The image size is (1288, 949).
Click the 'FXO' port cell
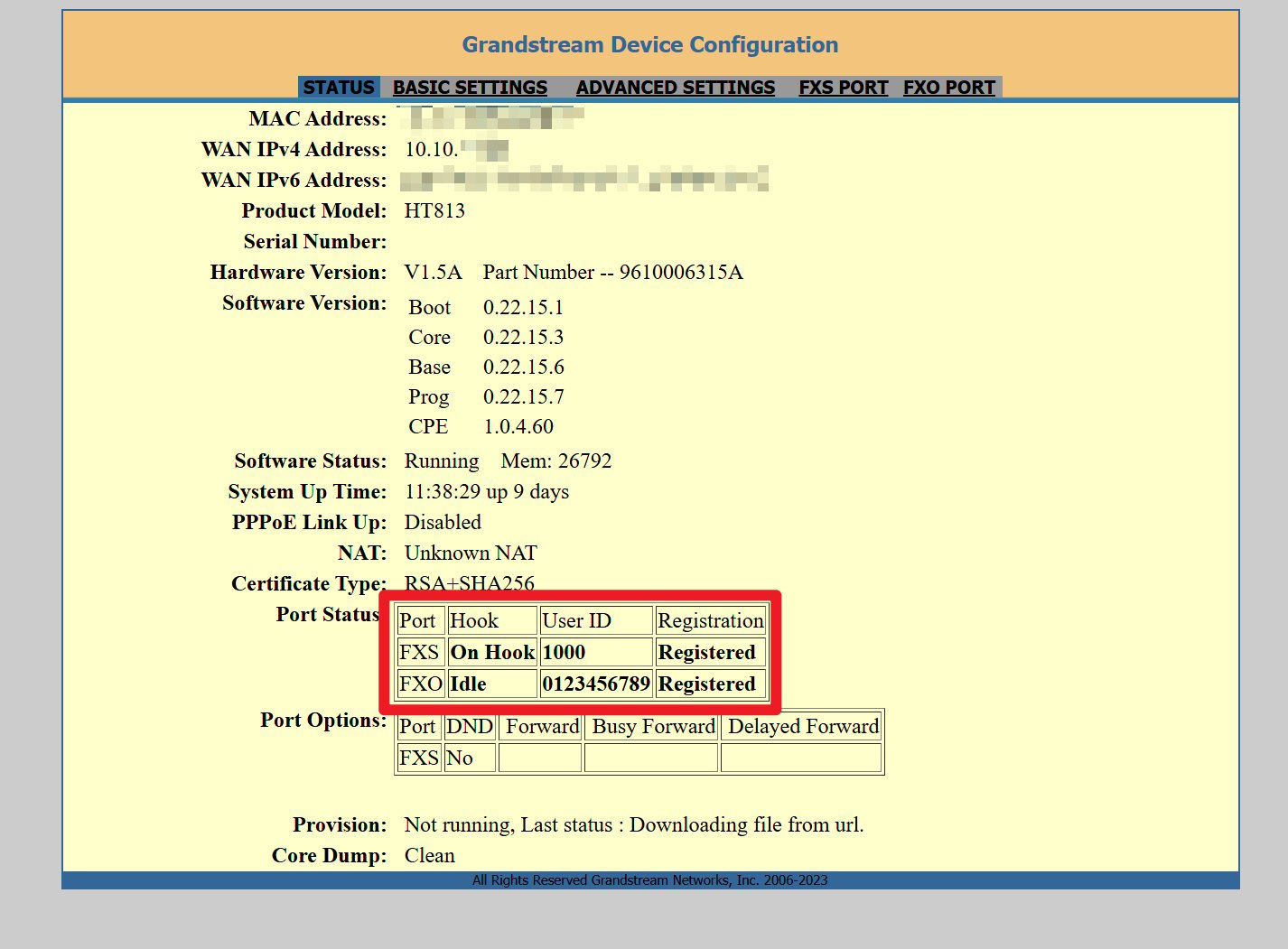[421, 684]
